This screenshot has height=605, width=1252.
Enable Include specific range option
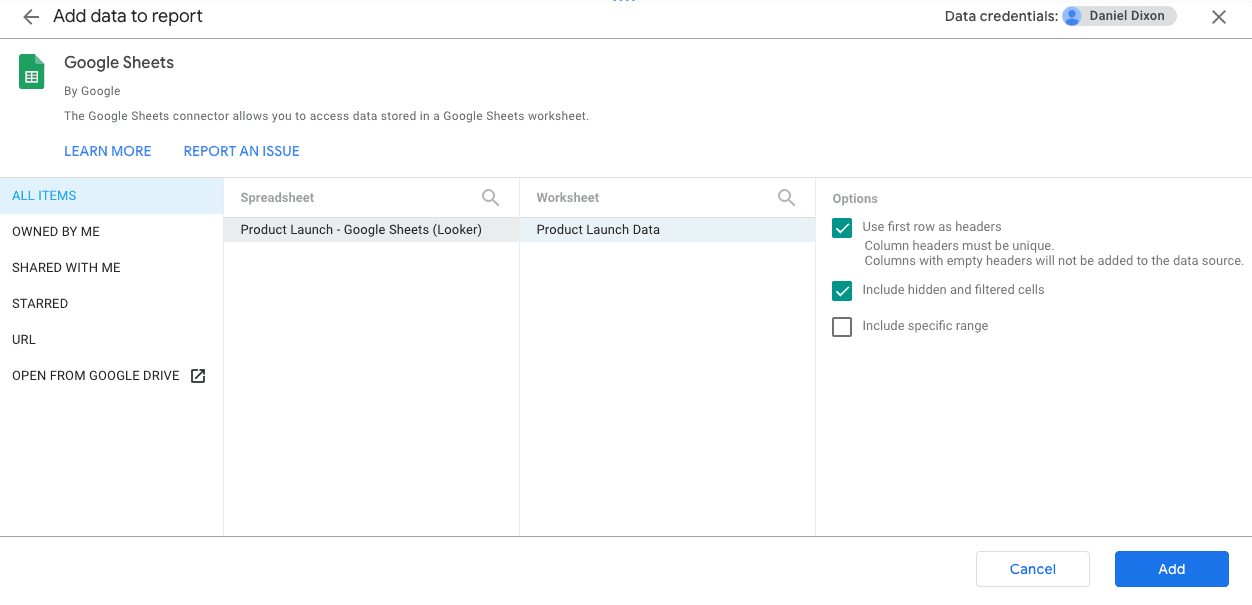click(x=842, y=326)
